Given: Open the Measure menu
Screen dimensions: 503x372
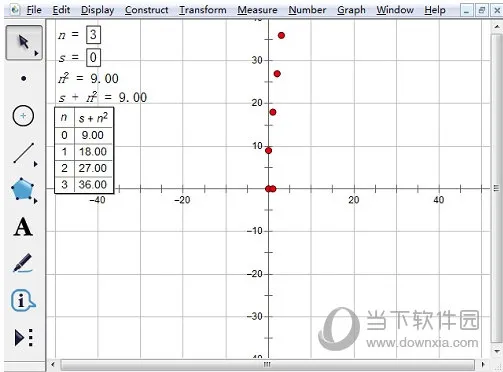Looking at the screenshot, I should [x=257, y=10].
